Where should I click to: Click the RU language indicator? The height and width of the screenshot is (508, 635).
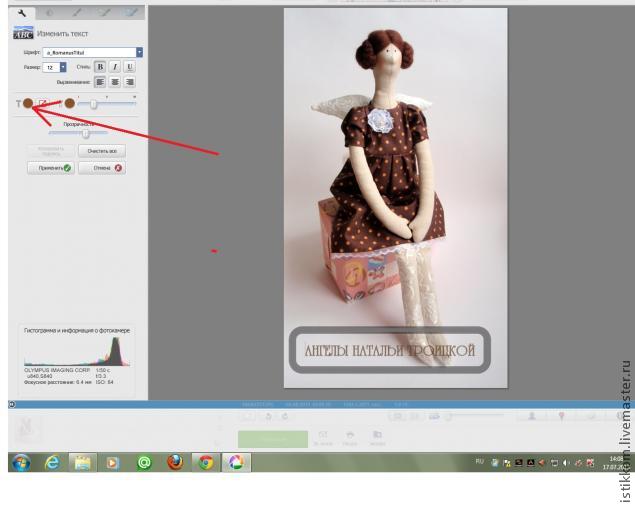tap(479, 461)
